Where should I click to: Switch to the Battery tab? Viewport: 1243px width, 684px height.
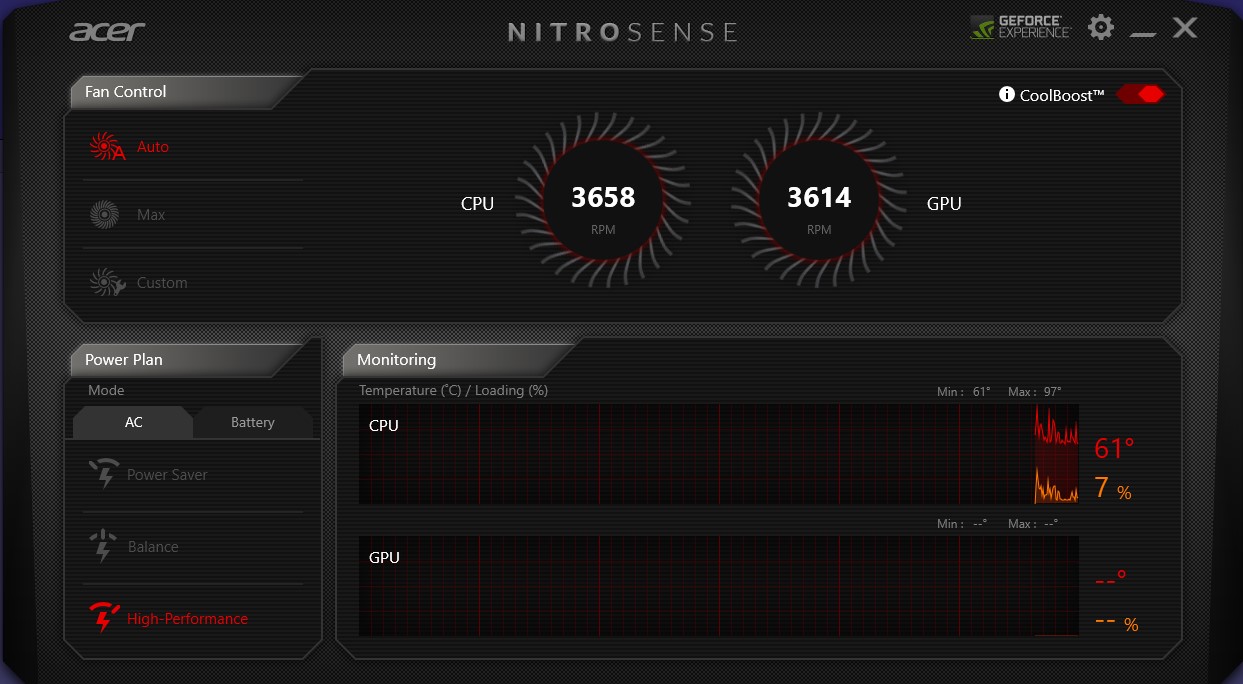click(252, 422)
